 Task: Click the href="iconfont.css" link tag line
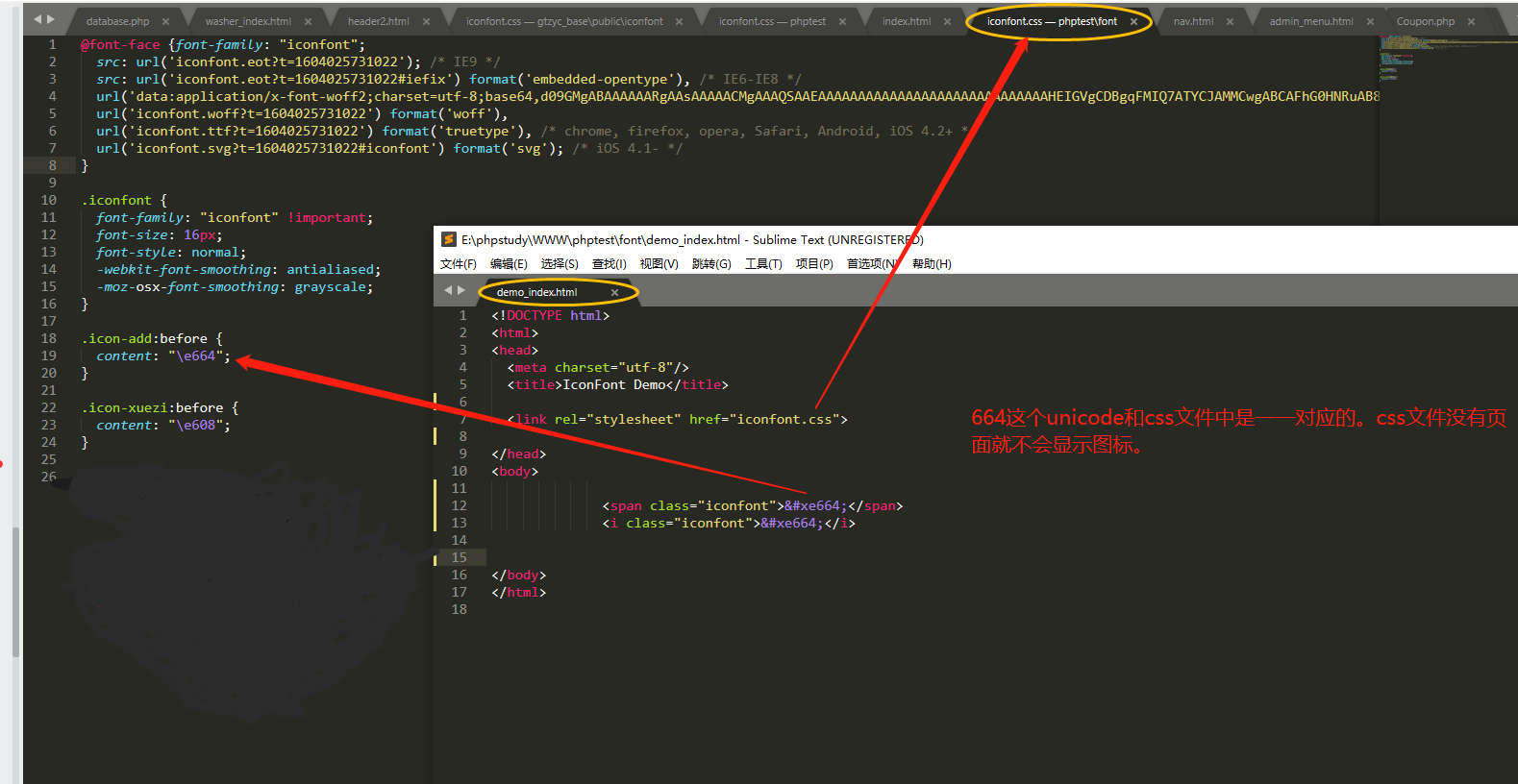tap(677, 419)
